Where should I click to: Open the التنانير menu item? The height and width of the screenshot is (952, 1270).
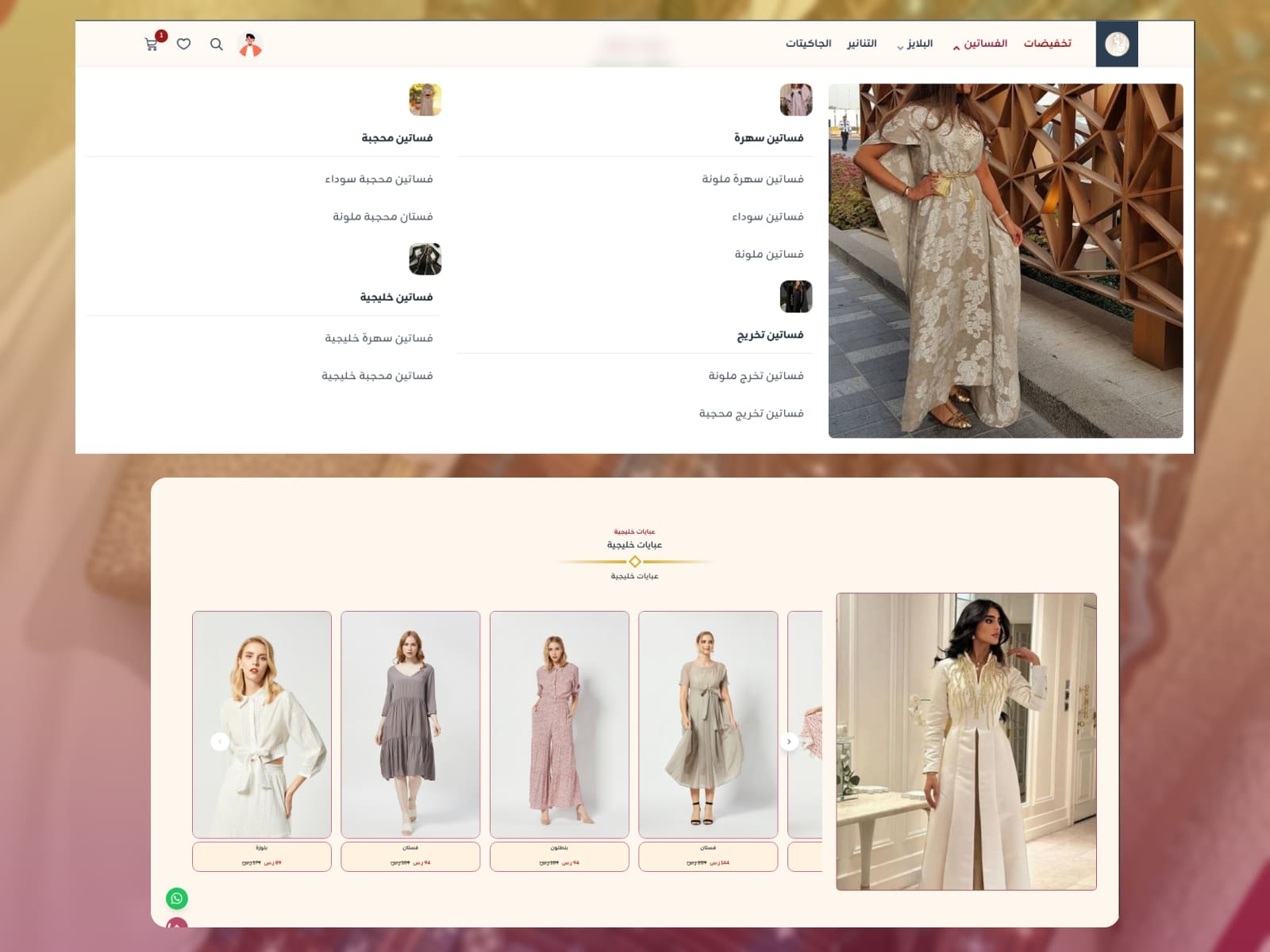coord(862,44)
